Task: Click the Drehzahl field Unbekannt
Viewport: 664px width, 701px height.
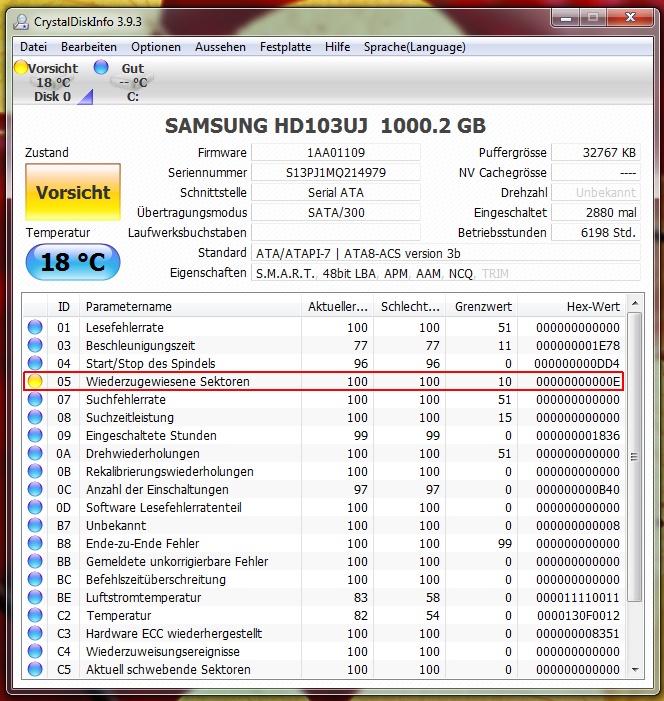Action: coord(596,193)
